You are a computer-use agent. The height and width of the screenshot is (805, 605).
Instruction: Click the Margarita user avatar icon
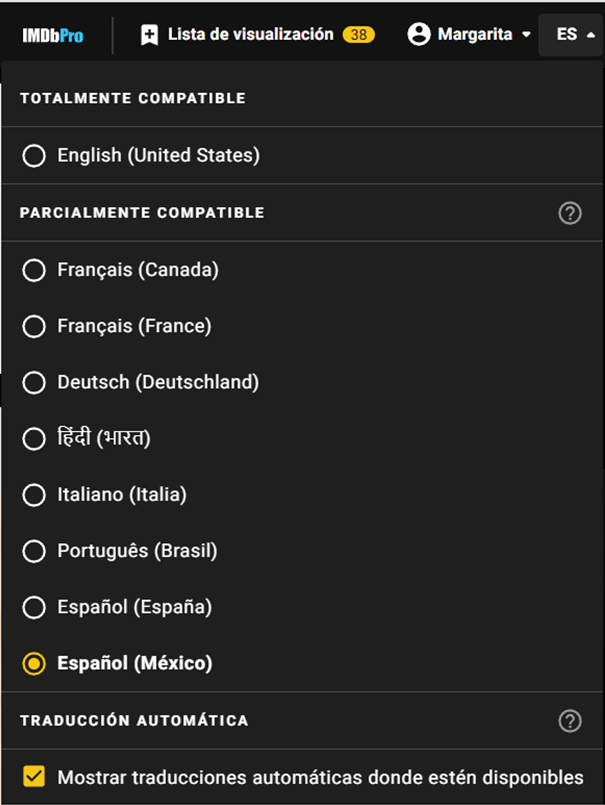pos(419,34)
